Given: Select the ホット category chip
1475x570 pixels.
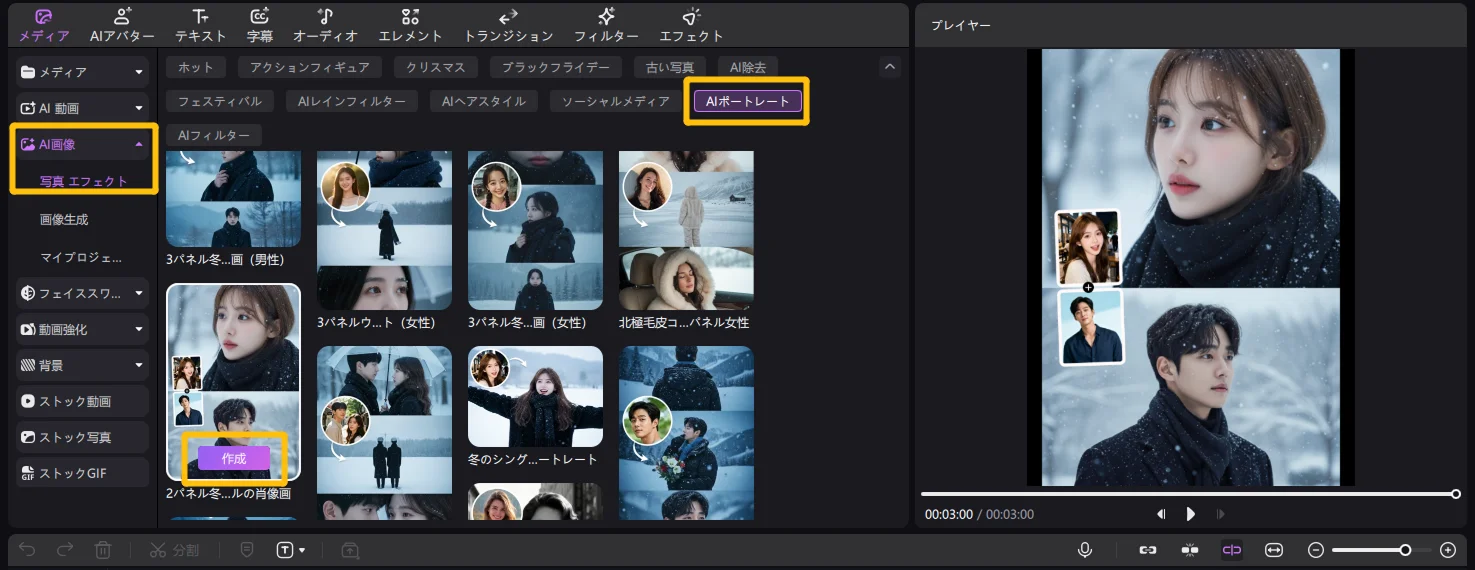Looking at the screenshot, I should click(x=196, y=67).
